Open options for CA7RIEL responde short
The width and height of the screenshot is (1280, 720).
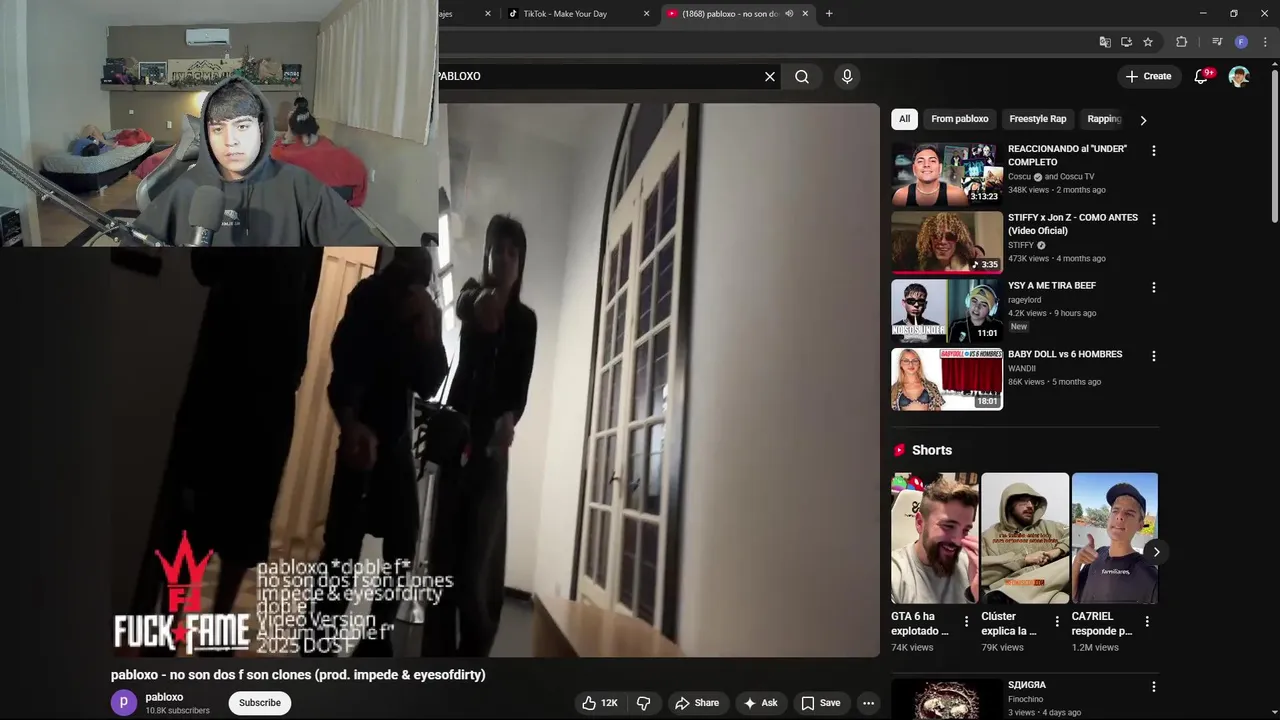coord(1147,622)
